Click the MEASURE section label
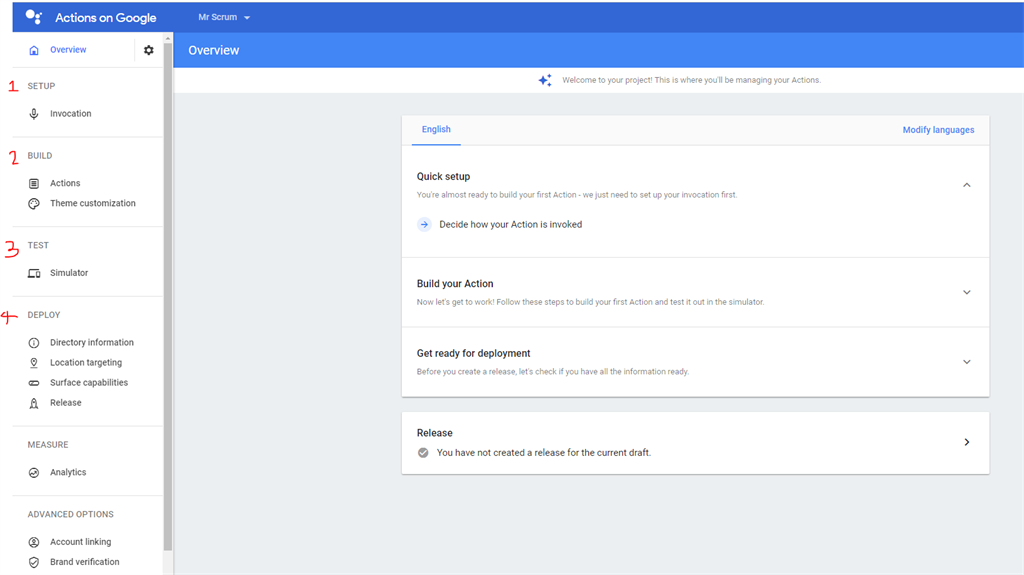 48,445
